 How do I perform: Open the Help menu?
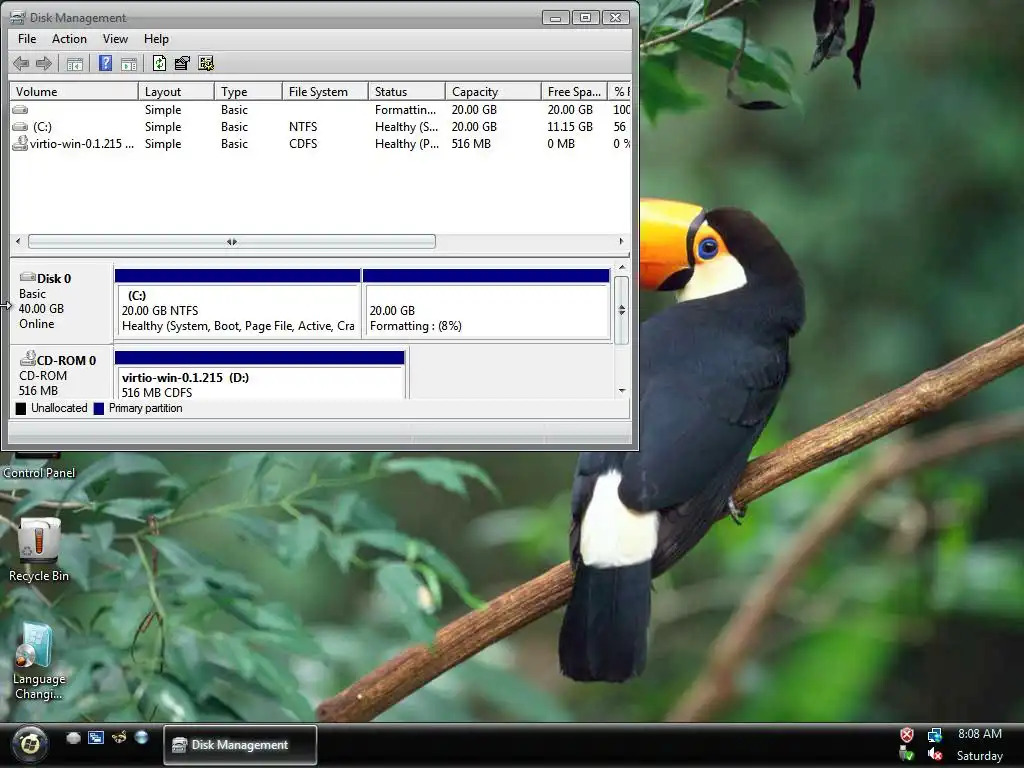pyautogui.click(x=156, y=39)
